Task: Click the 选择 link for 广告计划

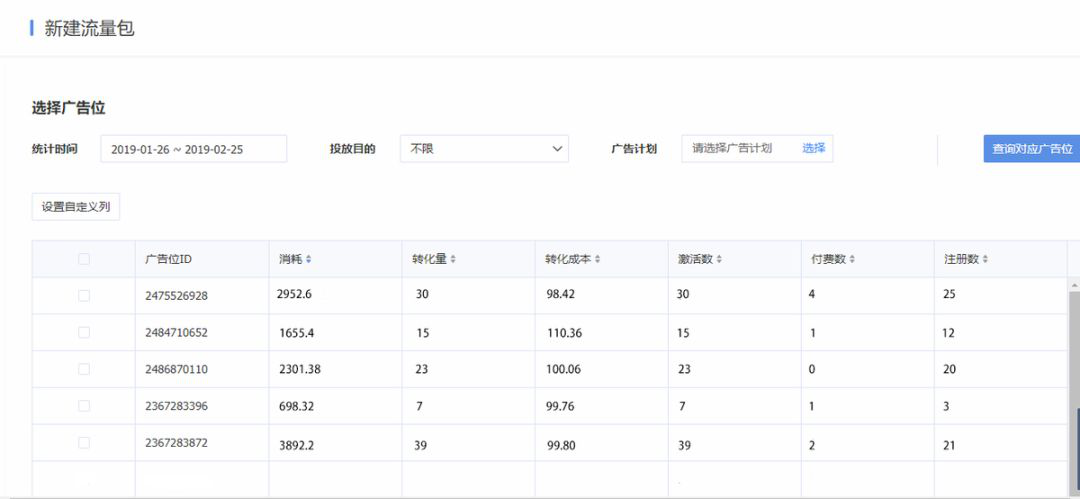Action: pos(813,148)
